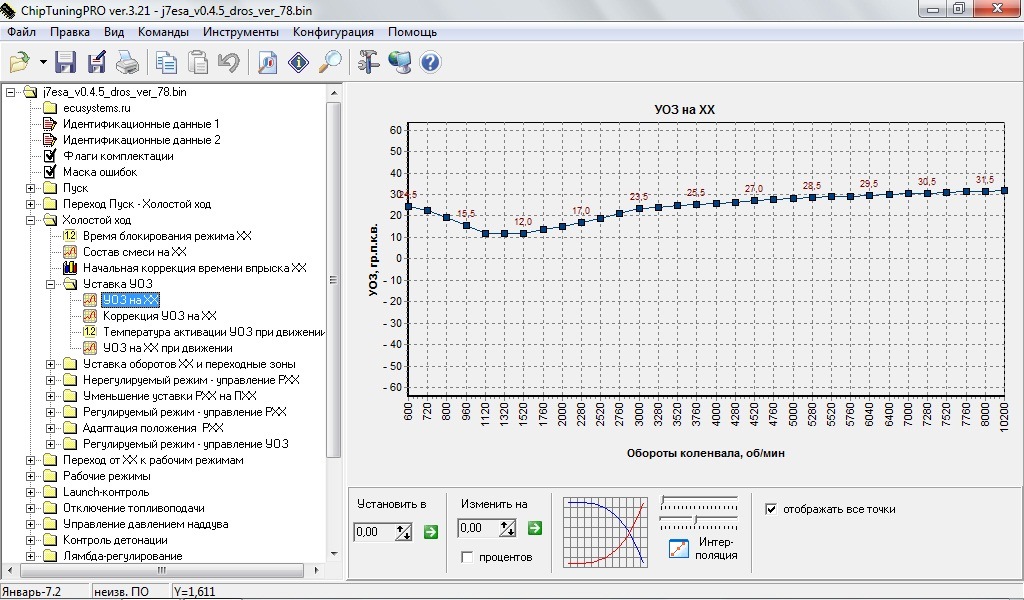Image resolution: width=1024 pixels, height=600 pixels.
Task: Click the 'Установить в' value input field
Action: click(x=374, y=532)
